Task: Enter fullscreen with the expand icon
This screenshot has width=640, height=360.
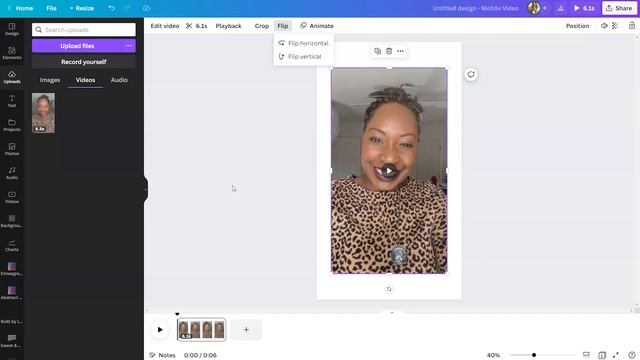Action: click(616, 355)
